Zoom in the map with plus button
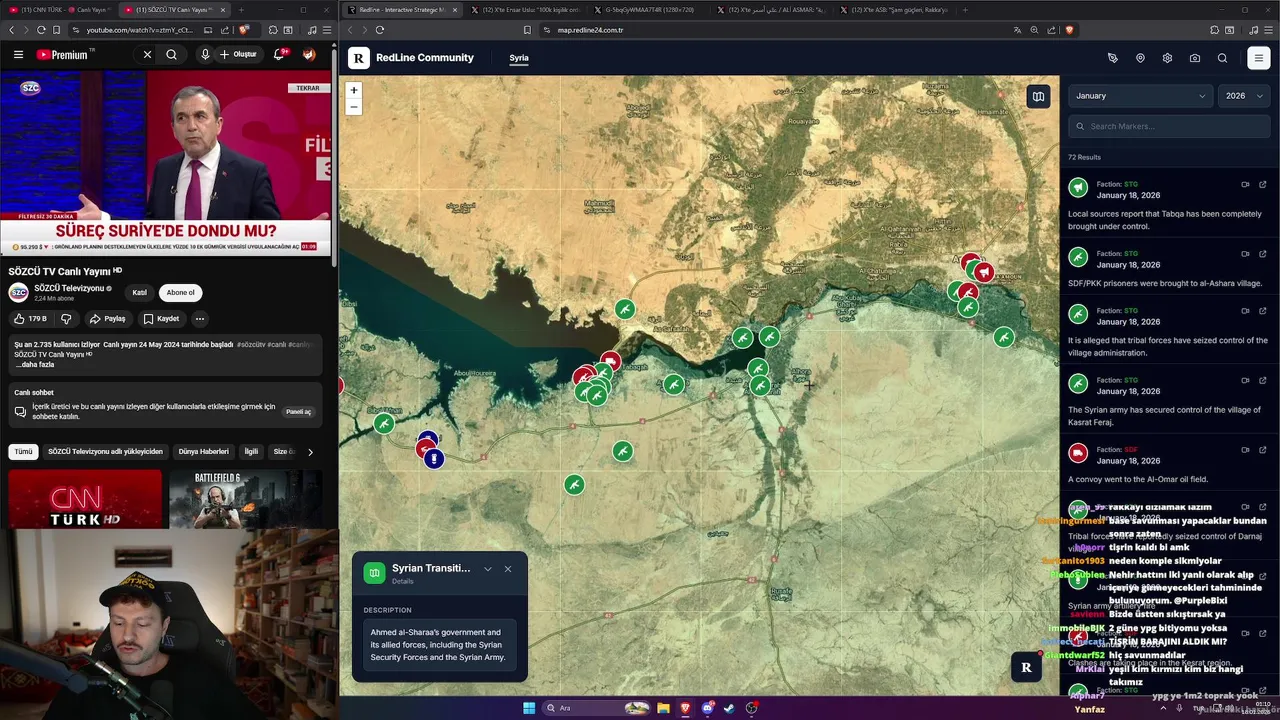 coord(353,90)
